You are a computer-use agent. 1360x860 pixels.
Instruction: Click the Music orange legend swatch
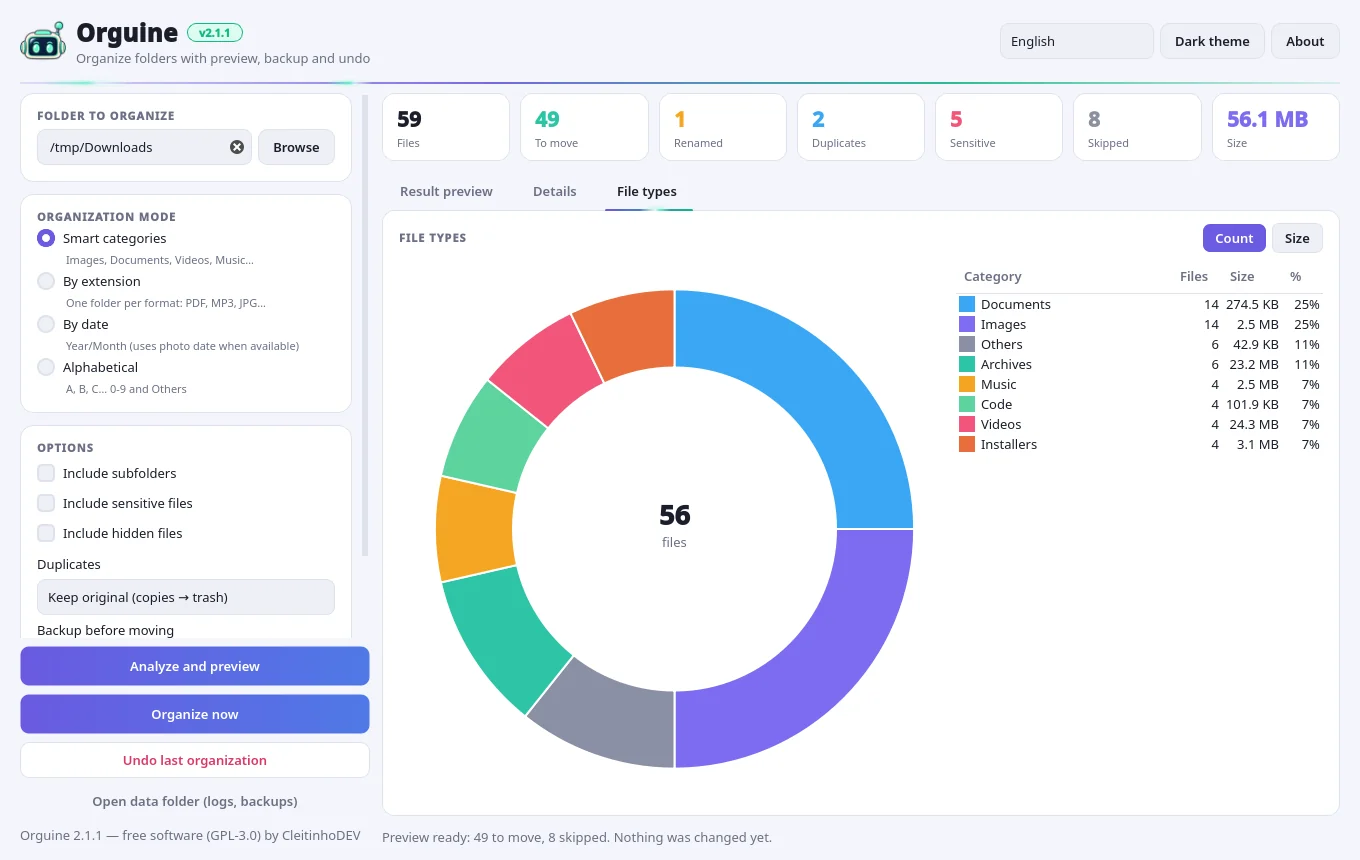pos(967,384)
